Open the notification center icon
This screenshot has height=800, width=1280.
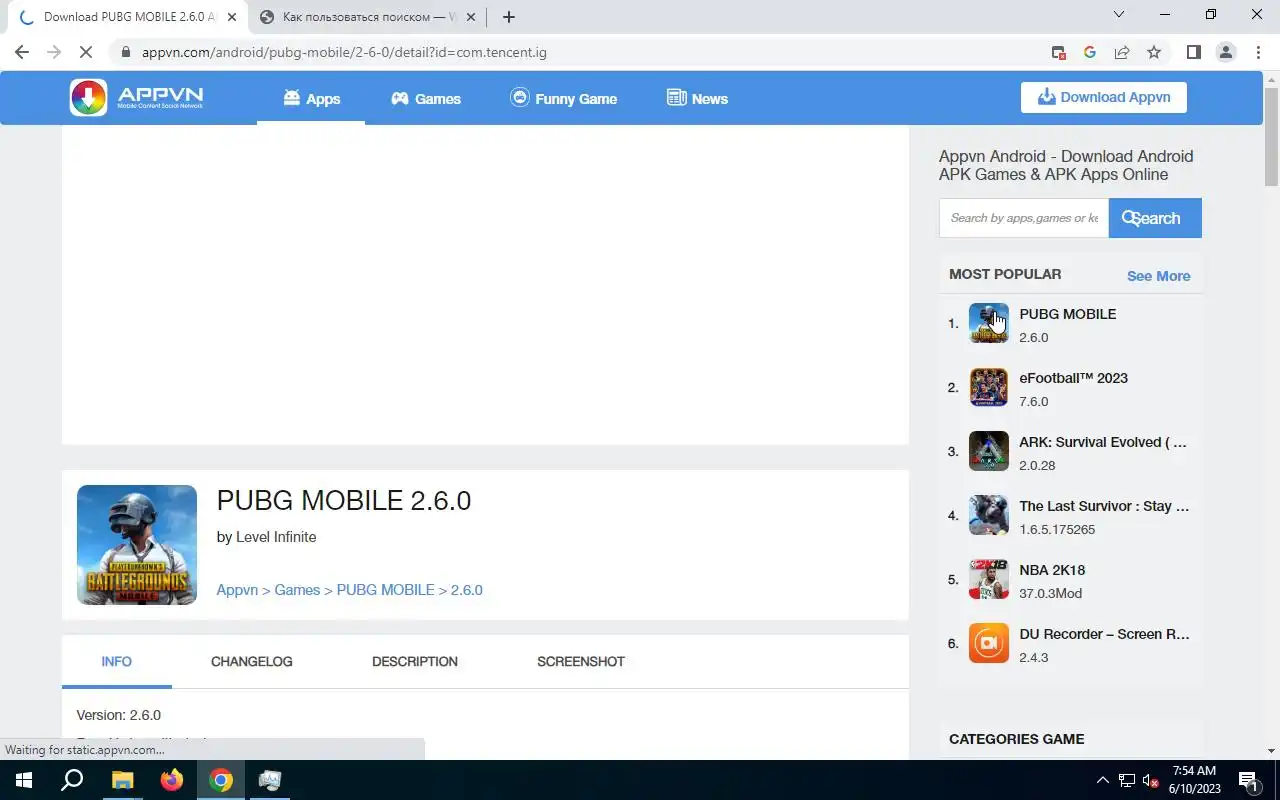point(1248,780)
